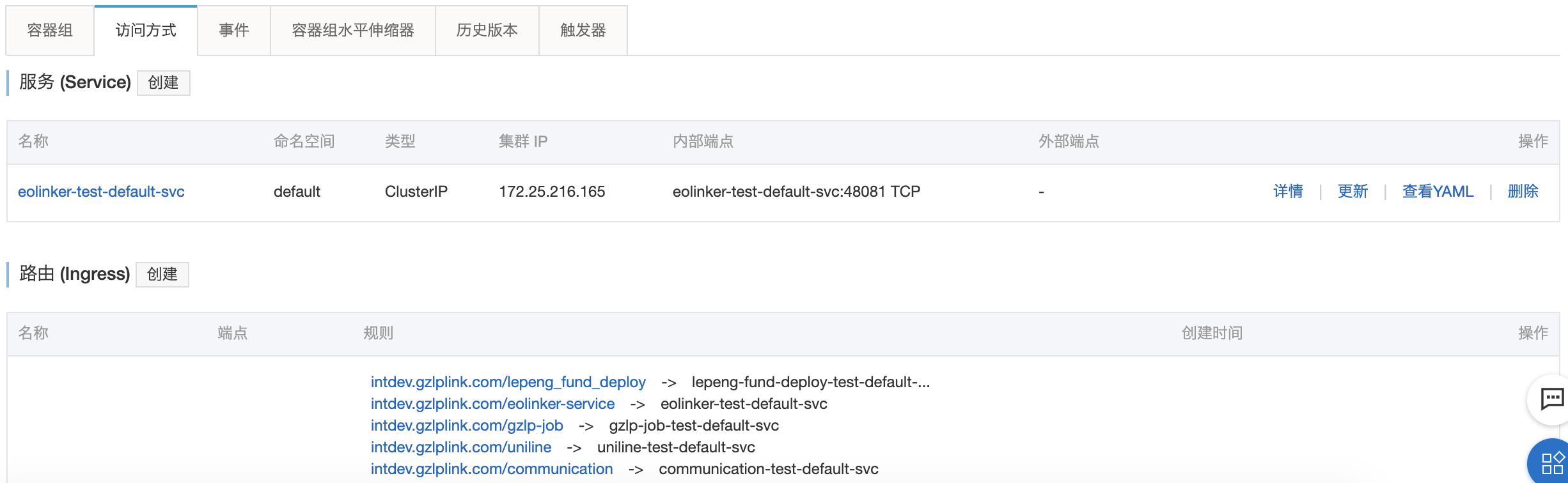Open 查看YAML for the service
The image size is (1568, 483).
(x=1438, y=192)
